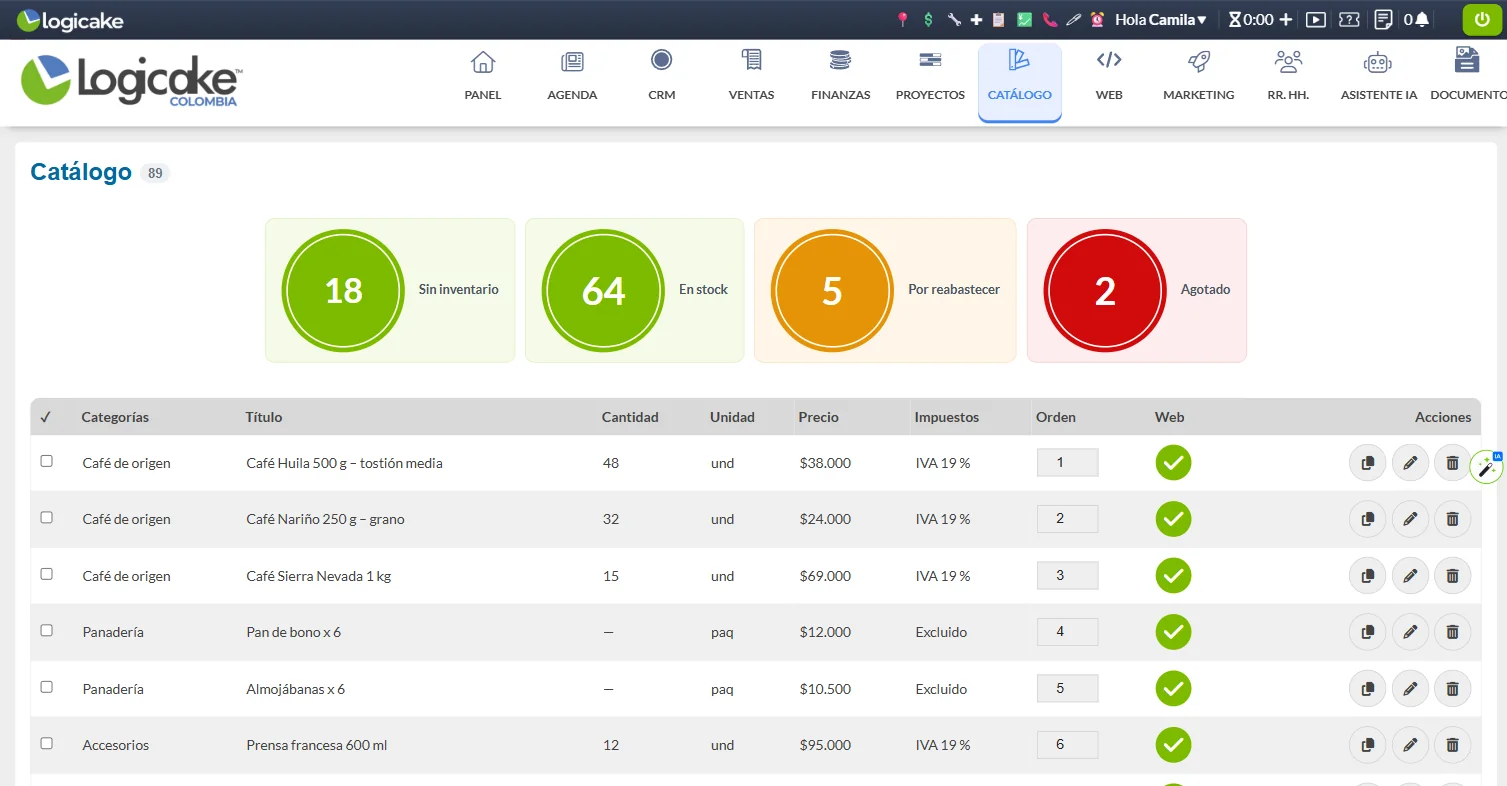Tick the Café Sierra Nevada 1 kg checkbox
The height and width of the screenshot is (786, 1507).
[46, 574]
